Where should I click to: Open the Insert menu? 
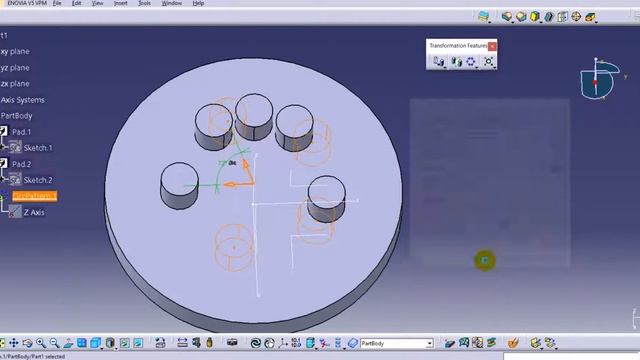[120, 3]
